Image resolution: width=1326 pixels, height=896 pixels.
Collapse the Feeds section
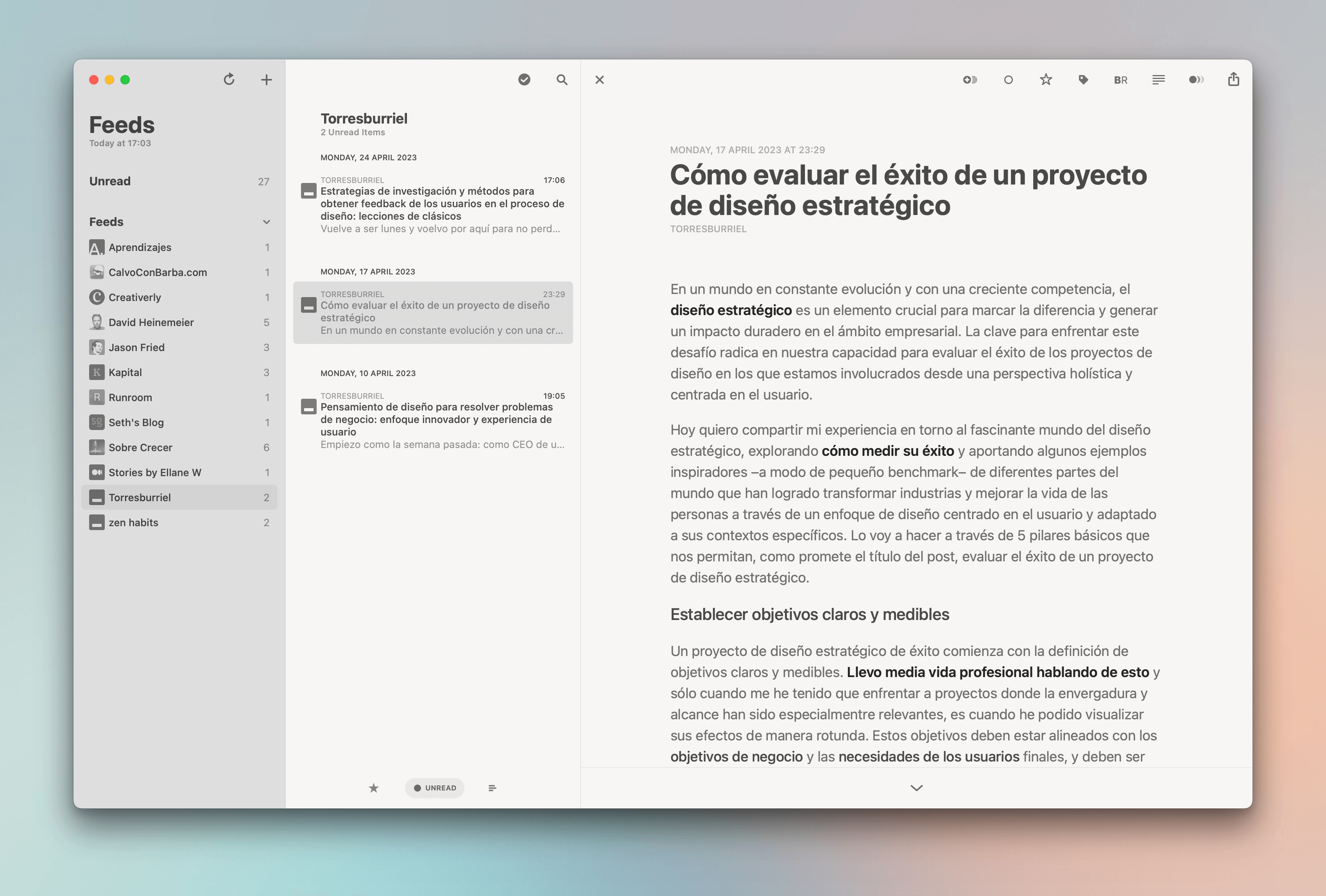pos(267,221)
